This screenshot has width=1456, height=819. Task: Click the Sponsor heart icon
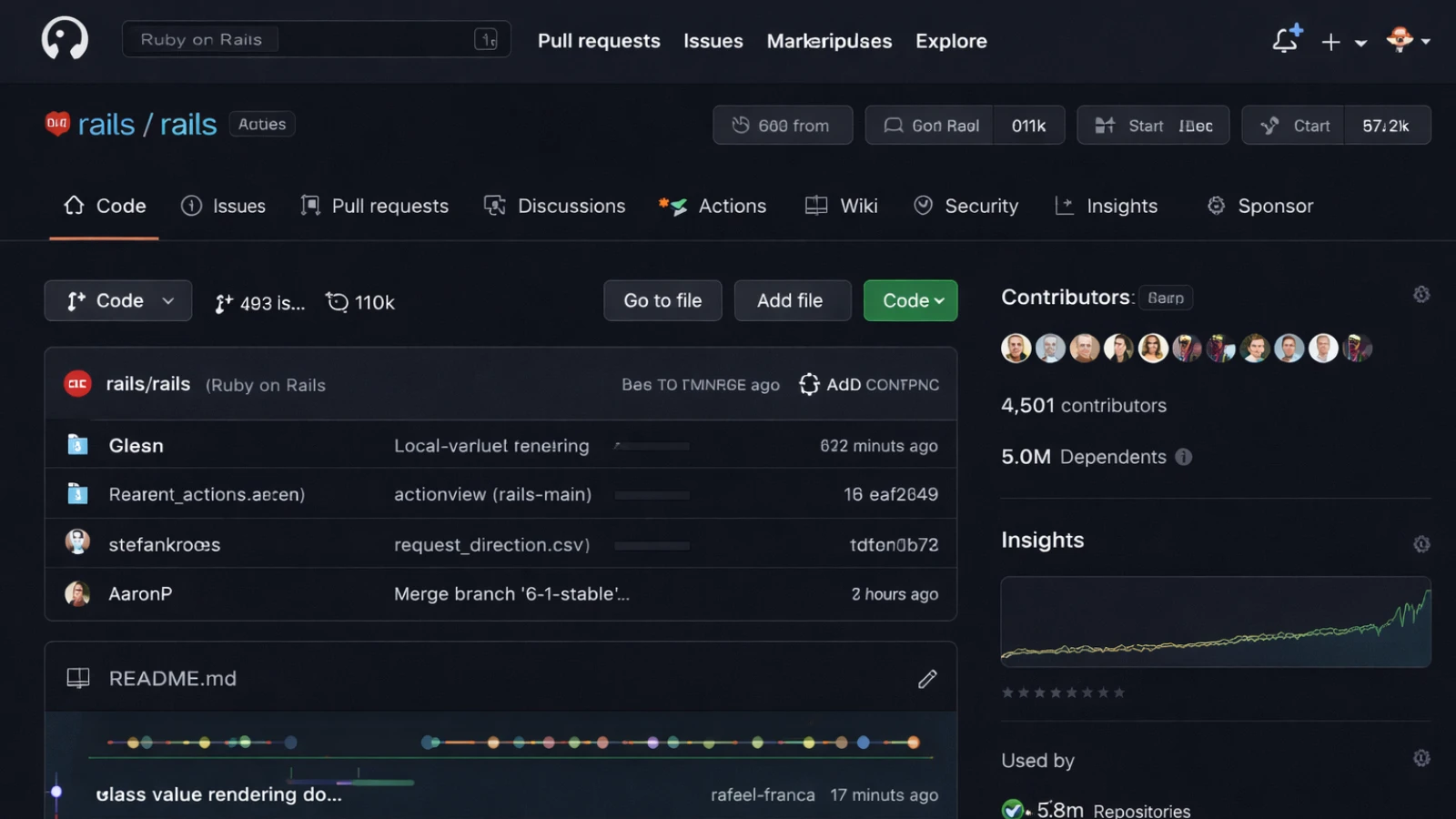pyautogui.click(x=1216, y=206)
